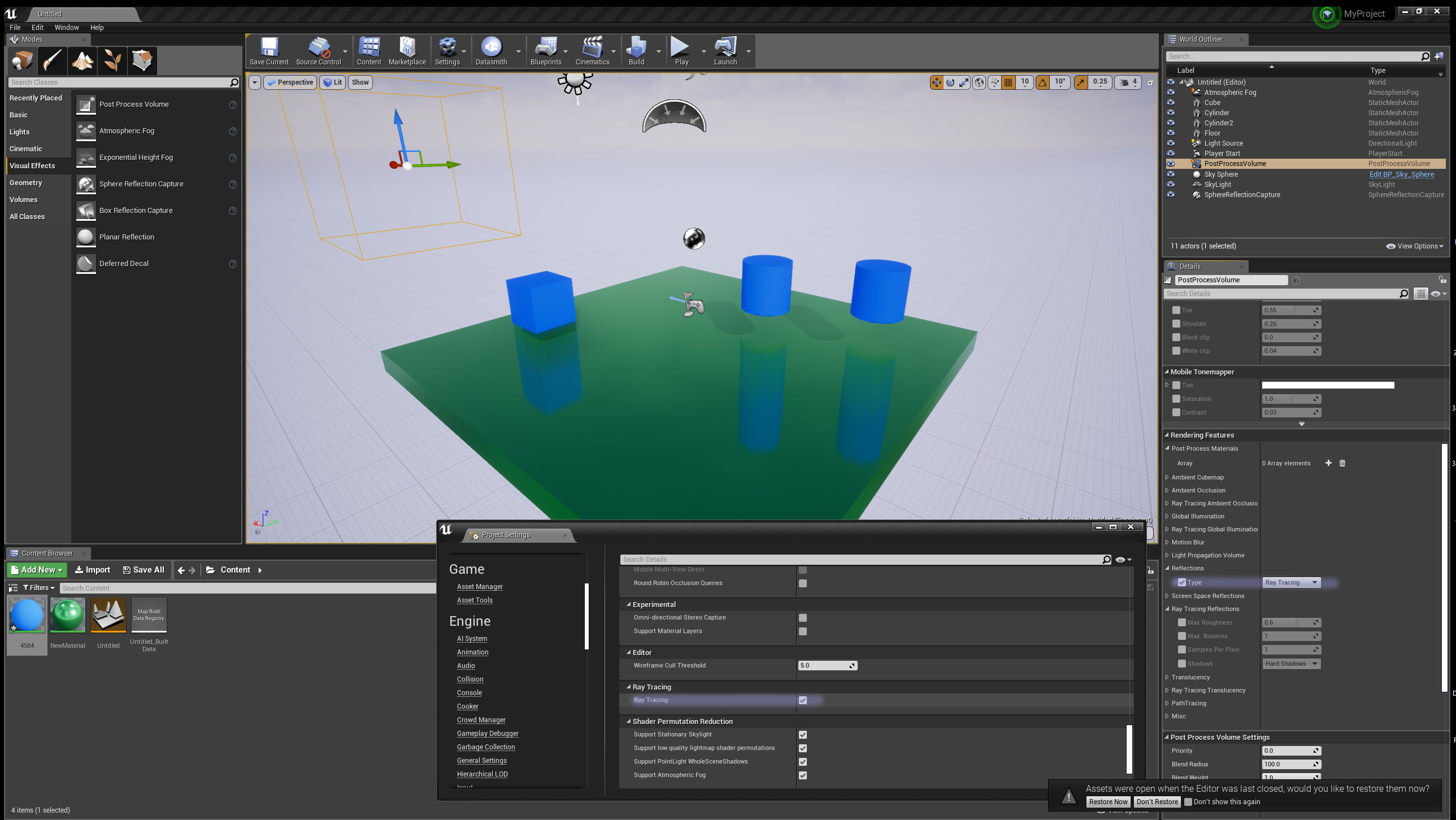Screen dimensions: 1456x820
Task: Click the Restore Now button
Action: click(1108, 801)
